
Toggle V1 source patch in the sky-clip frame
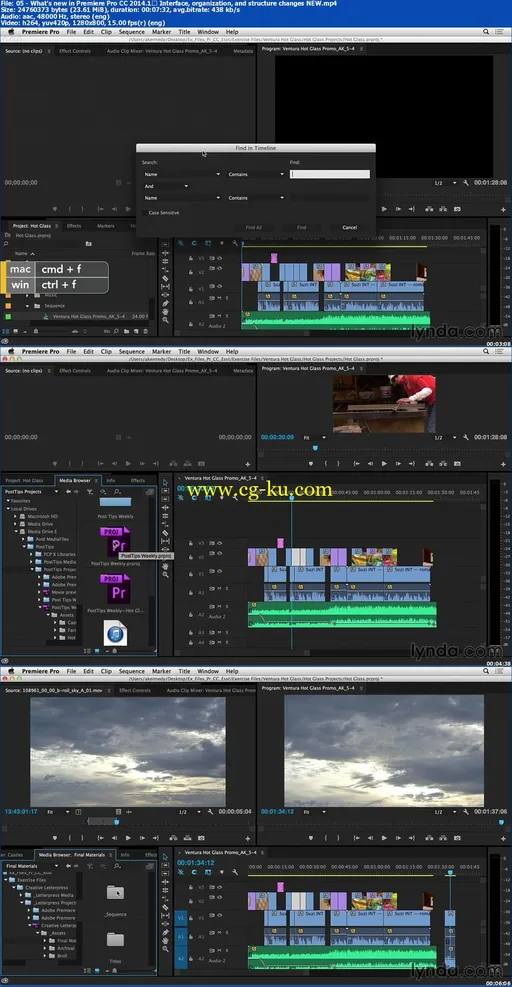tap(180, 918)
